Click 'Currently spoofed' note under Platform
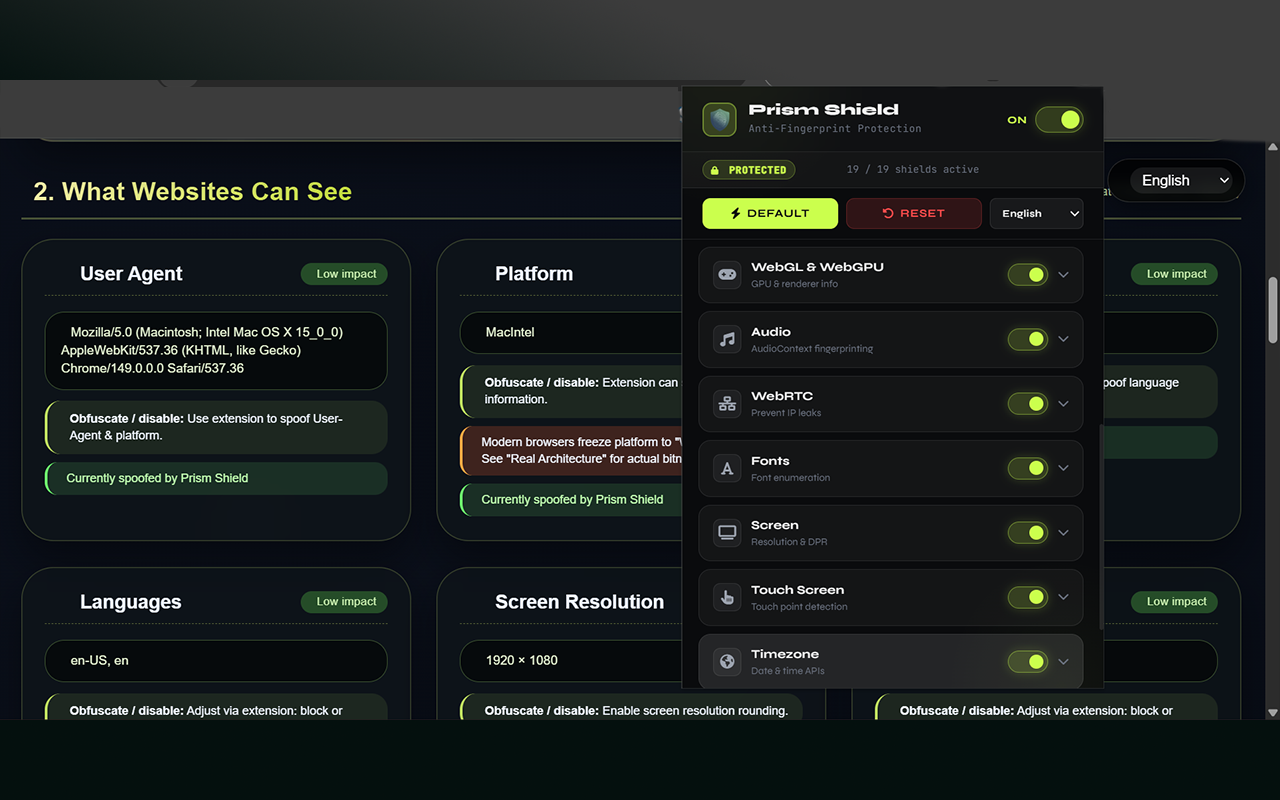 [x=572, y=500]
